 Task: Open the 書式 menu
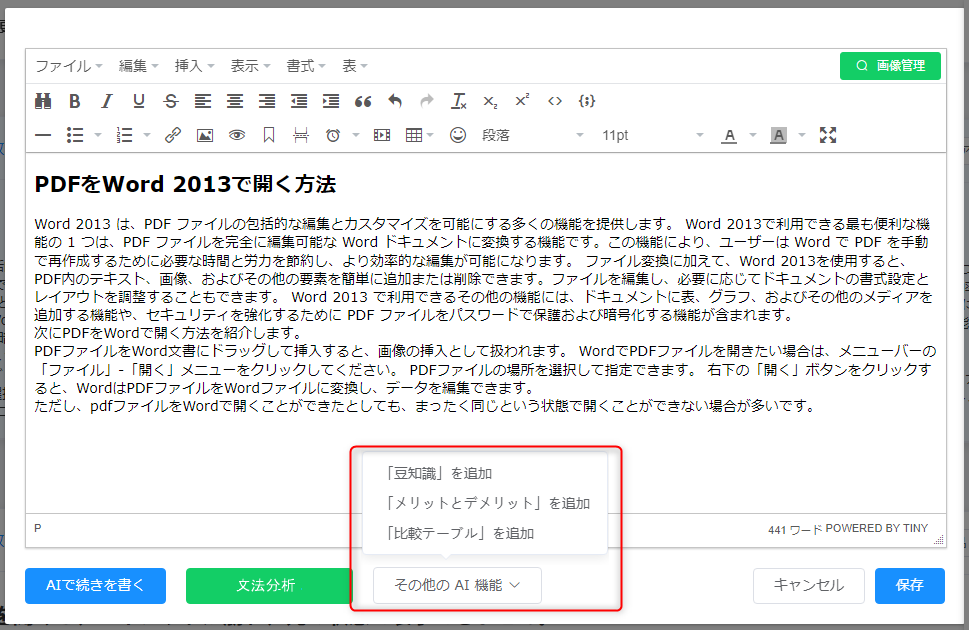point(306,66)
